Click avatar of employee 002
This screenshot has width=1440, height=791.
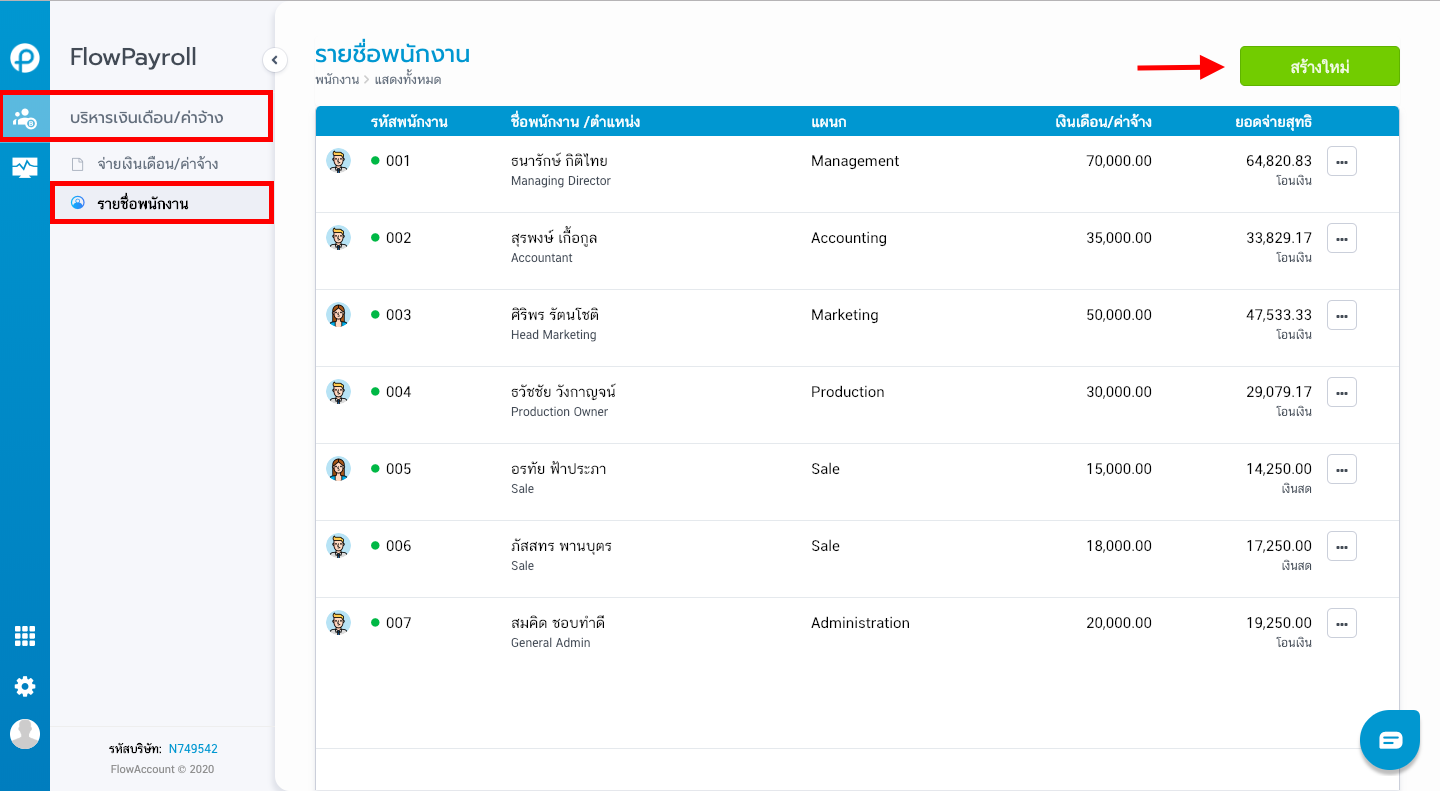tap(339, 237)
